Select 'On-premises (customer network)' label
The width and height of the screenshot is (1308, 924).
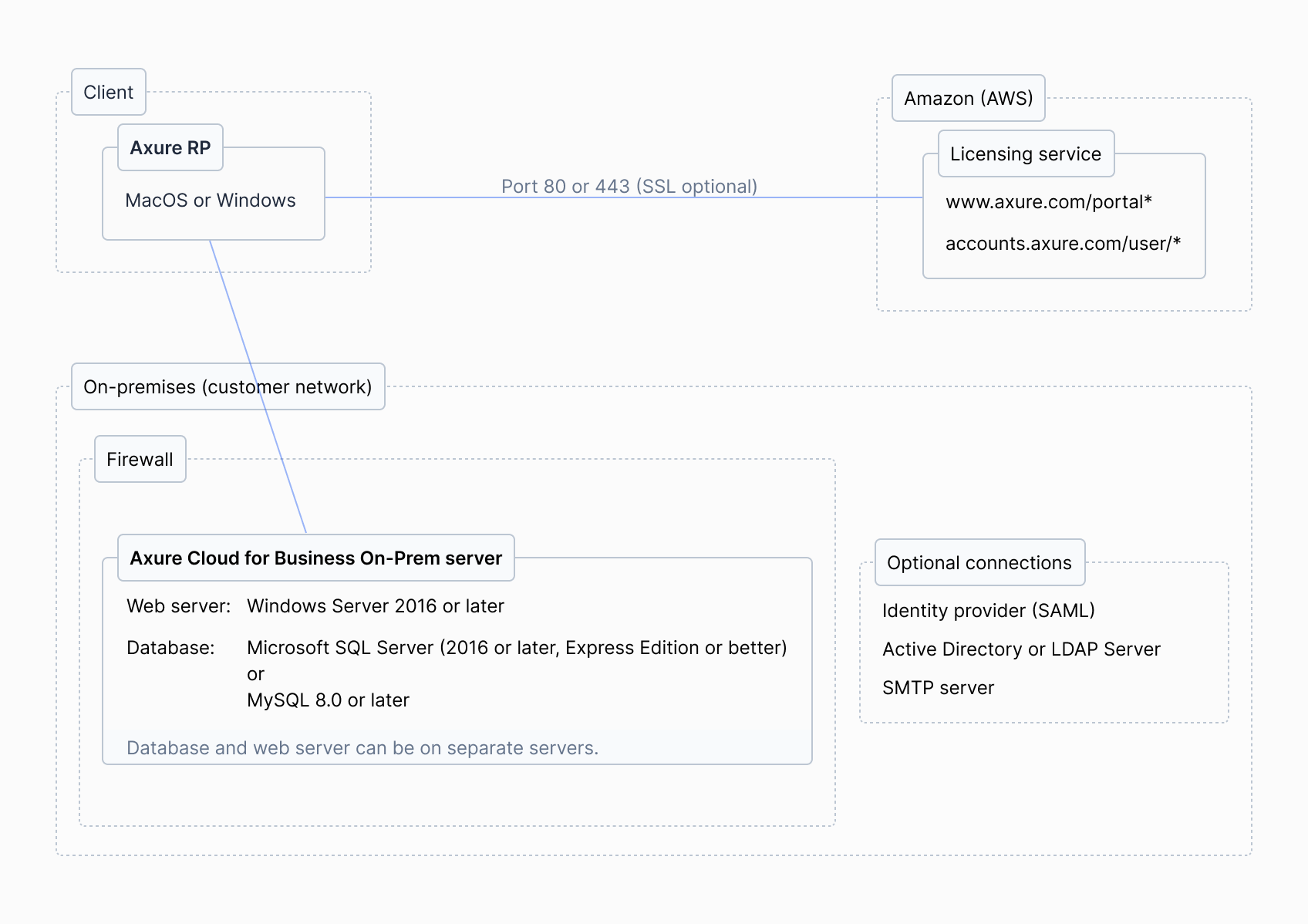(x=228, y=386)
